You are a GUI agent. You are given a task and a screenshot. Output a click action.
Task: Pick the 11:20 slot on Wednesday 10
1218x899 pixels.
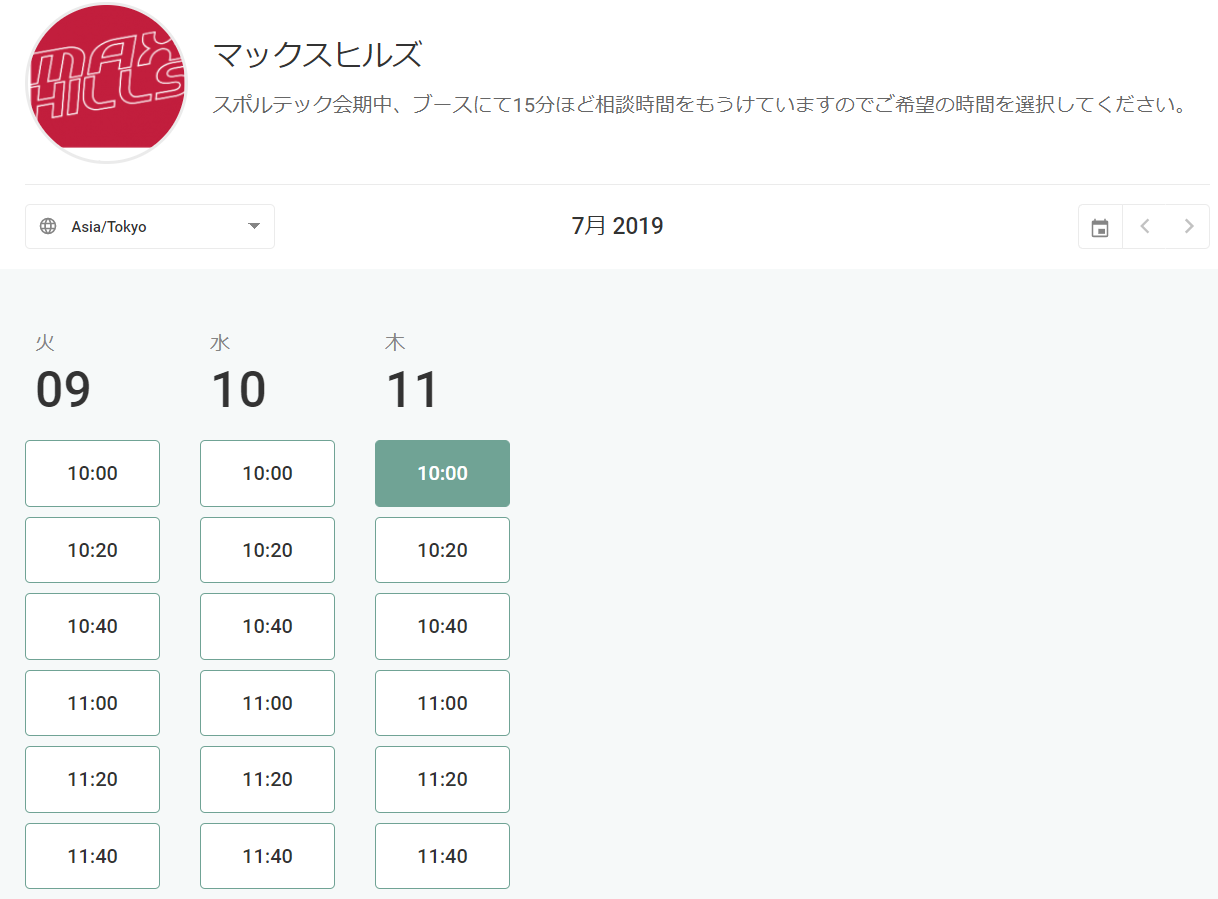267,779
